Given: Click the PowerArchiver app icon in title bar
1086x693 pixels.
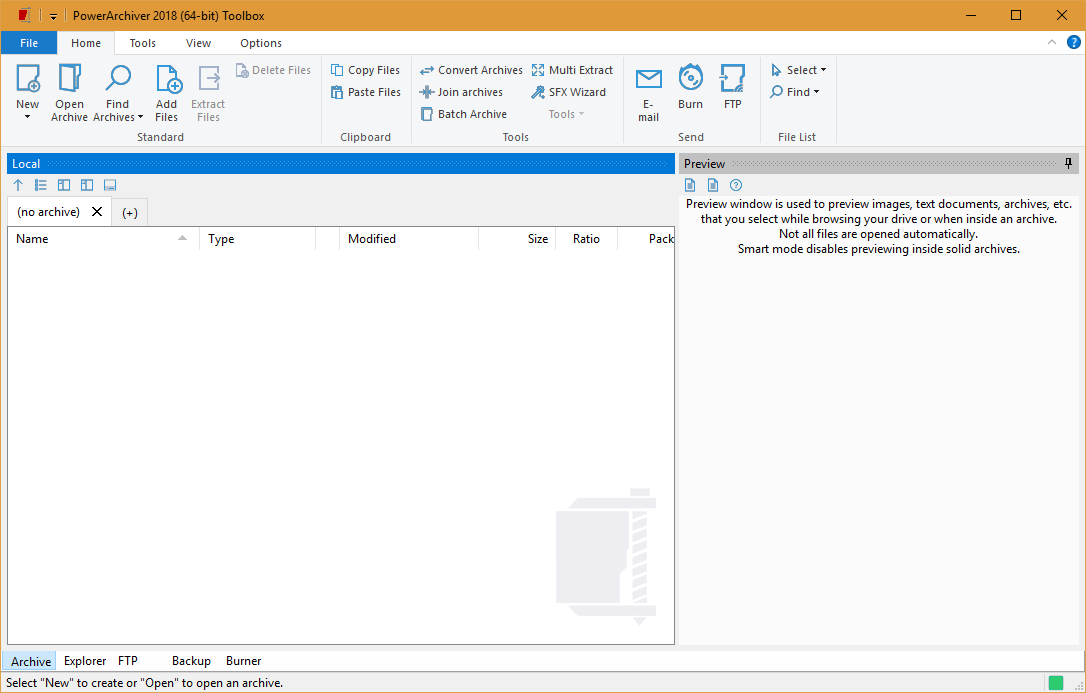Looking at the screenshot, I should 25,15.
